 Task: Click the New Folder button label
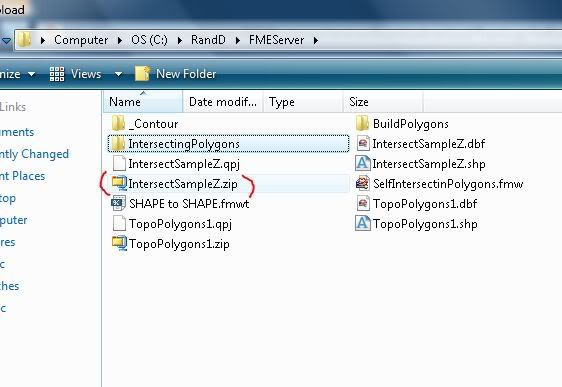(x=186, y=74)
